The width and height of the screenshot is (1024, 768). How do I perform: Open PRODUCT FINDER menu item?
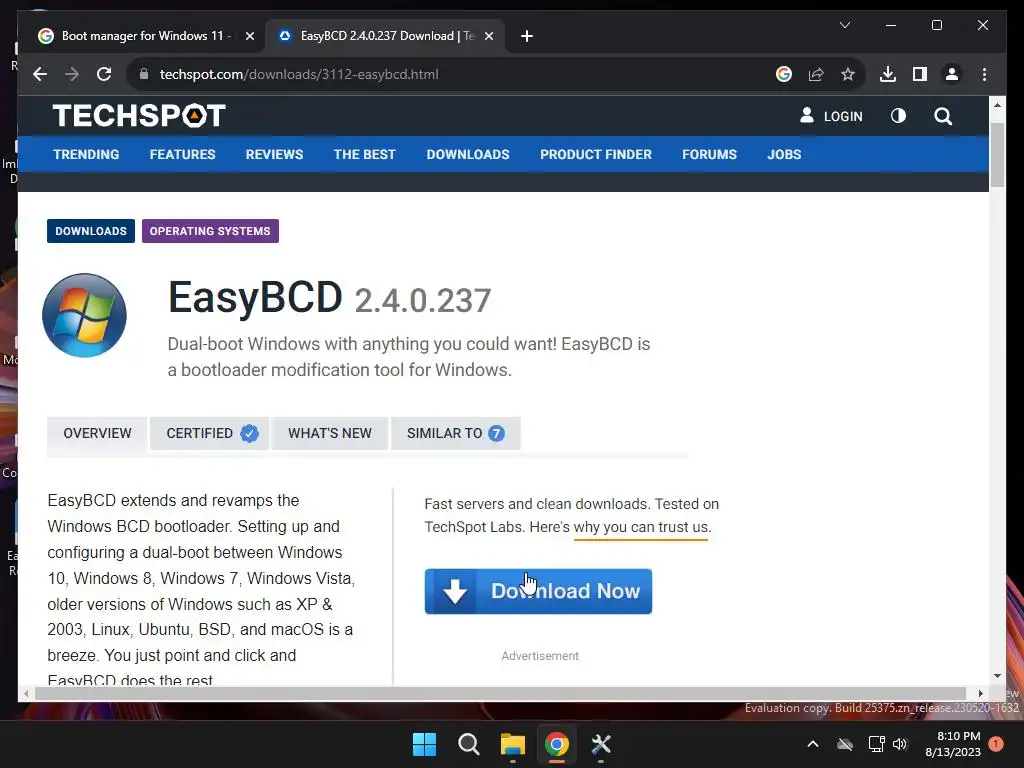[596, 155]
